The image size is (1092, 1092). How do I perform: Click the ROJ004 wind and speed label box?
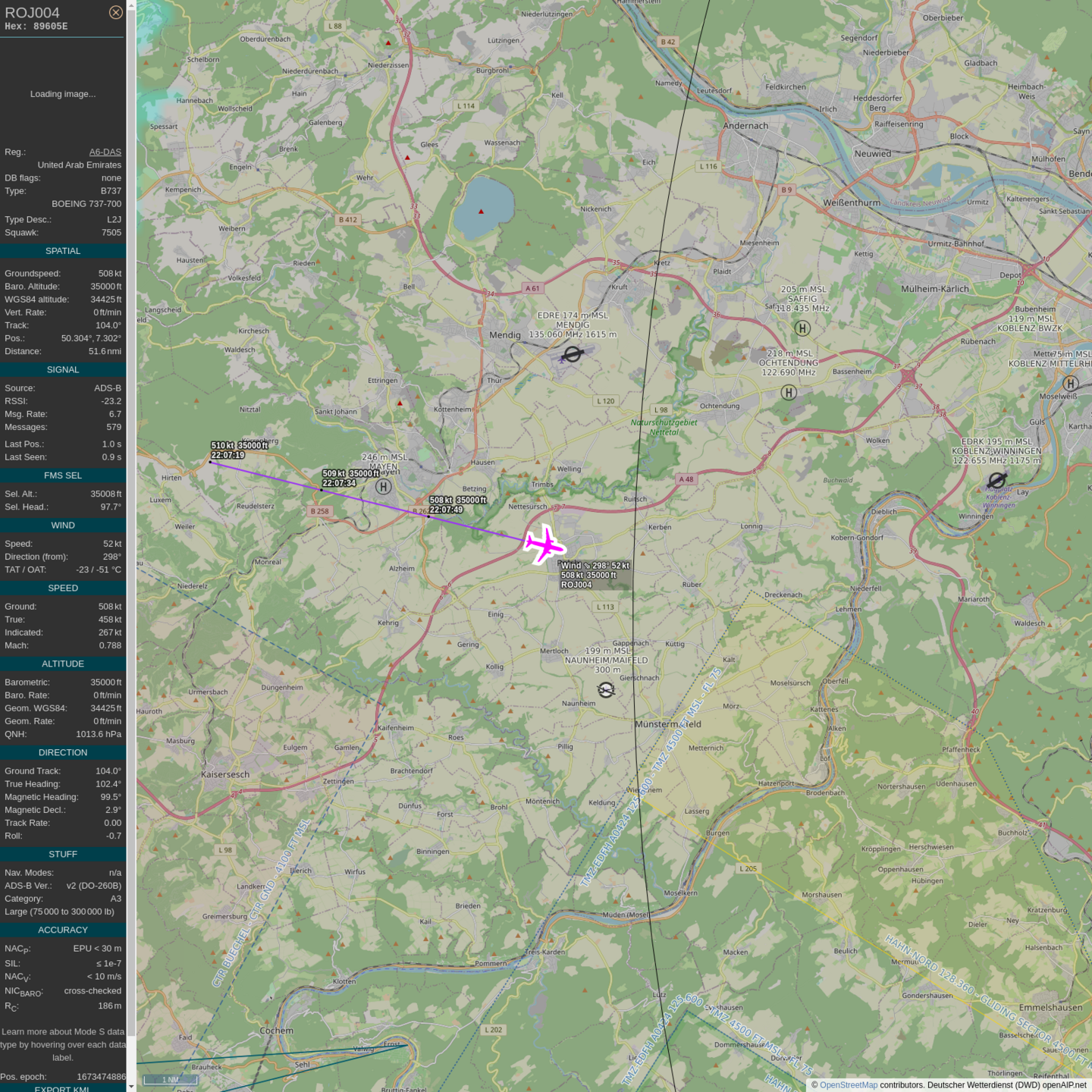click(x=595, y=575)
